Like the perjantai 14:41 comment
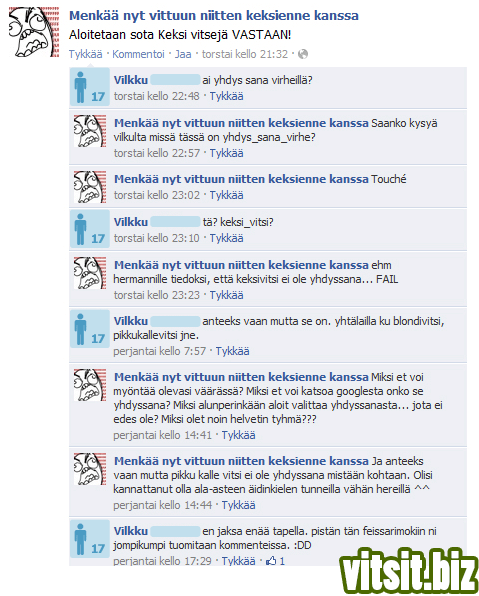Viewport: 479px width, 596px height. point(238,435)
